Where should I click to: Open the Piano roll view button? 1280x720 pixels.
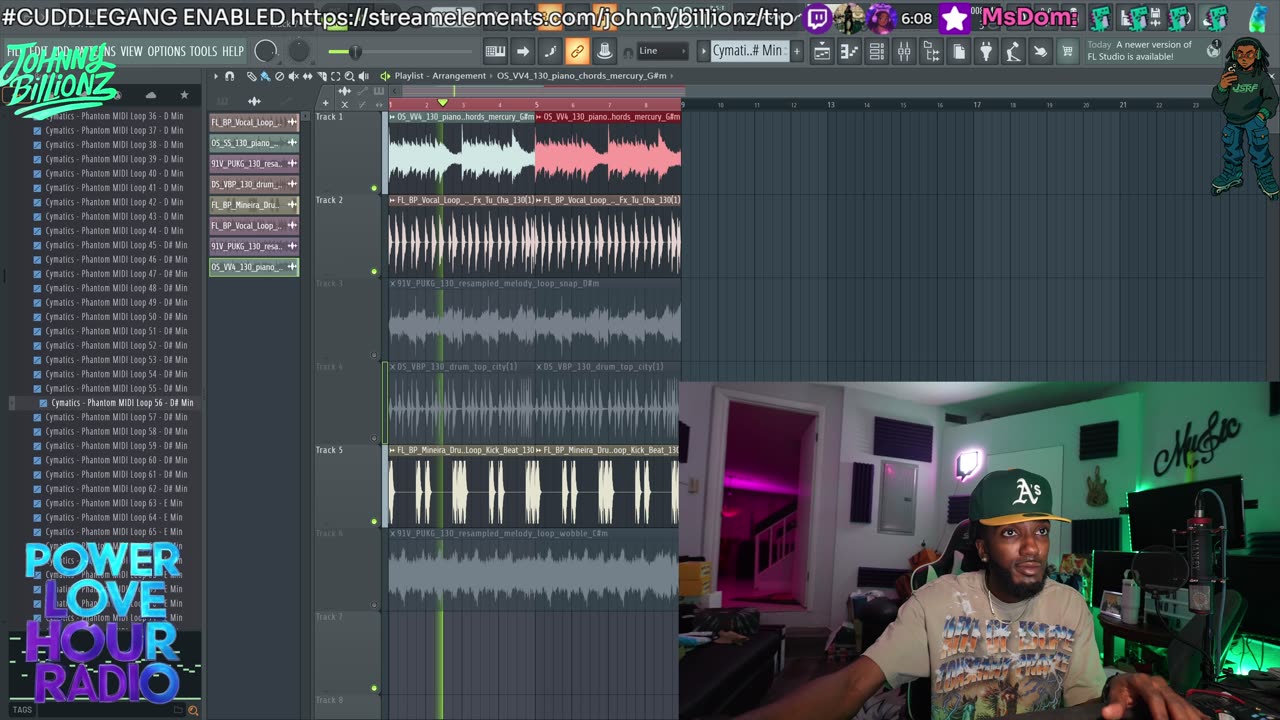tap(849, 52)
